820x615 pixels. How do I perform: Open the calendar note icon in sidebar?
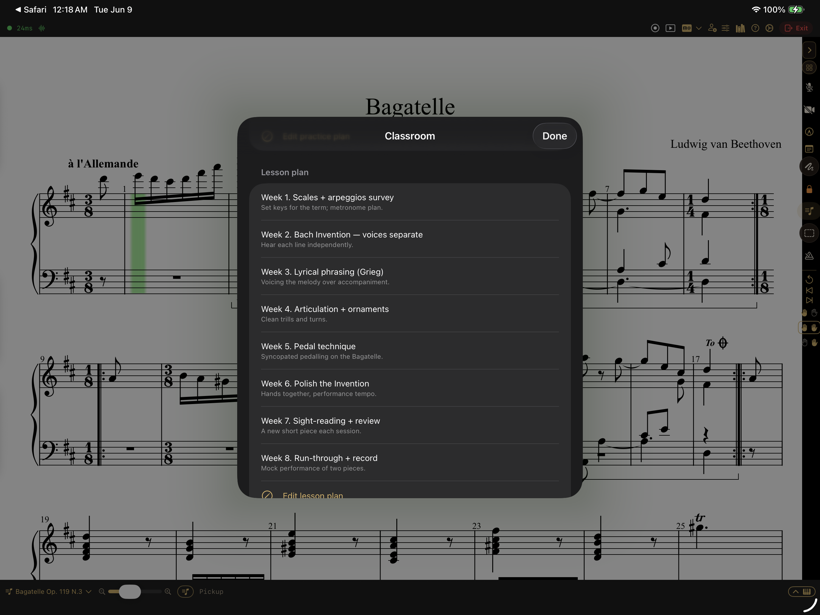point(810,149)
